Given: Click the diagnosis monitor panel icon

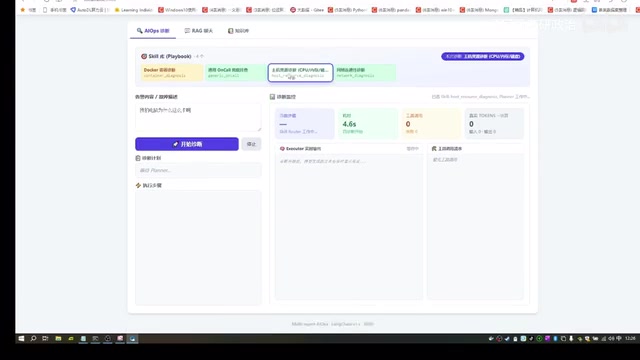Looking at the screenshot, I should pos(272,97).
